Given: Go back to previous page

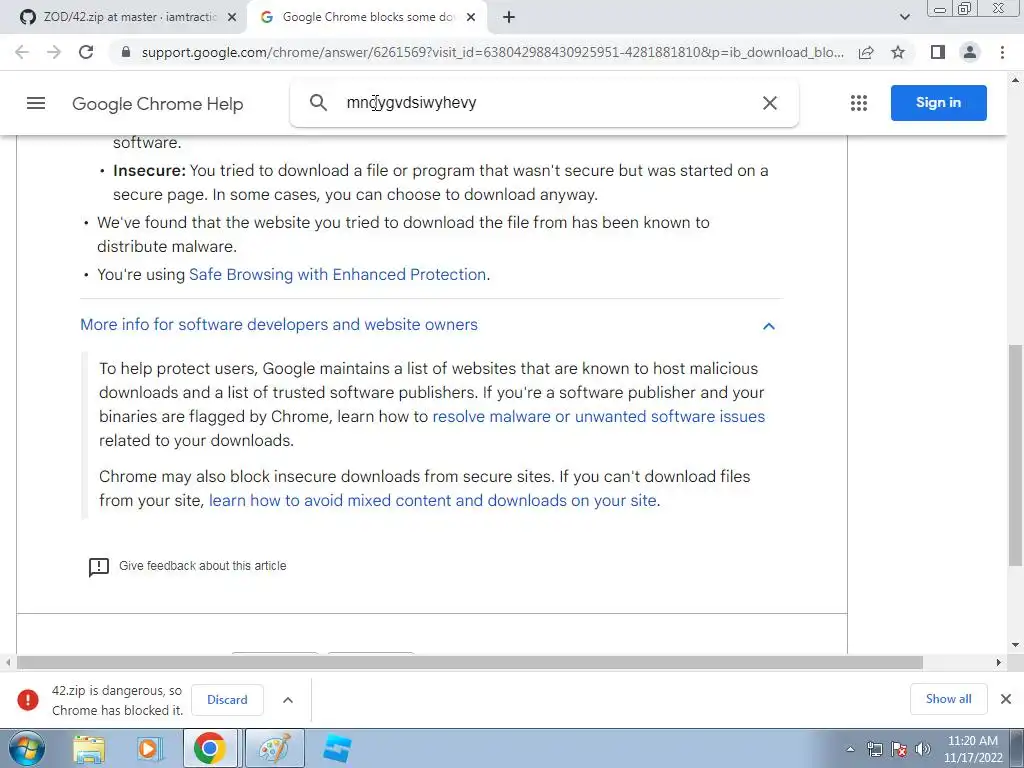Looking at the screenshot, I should (22, 52).
